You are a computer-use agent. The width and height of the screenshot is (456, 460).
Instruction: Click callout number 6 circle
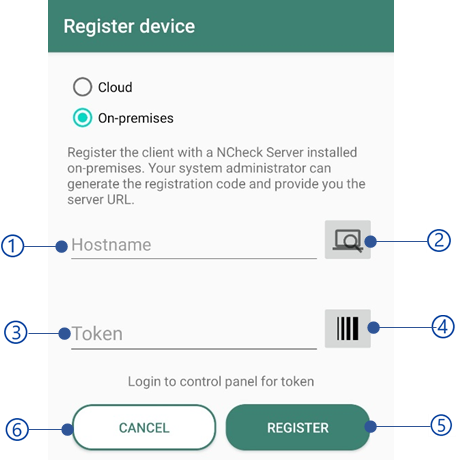tap(17, 429)
